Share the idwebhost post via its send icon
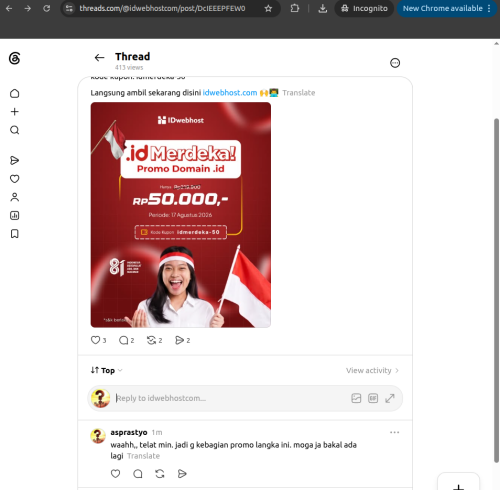This screenshot has width=500, height=490. pos(179,340)
